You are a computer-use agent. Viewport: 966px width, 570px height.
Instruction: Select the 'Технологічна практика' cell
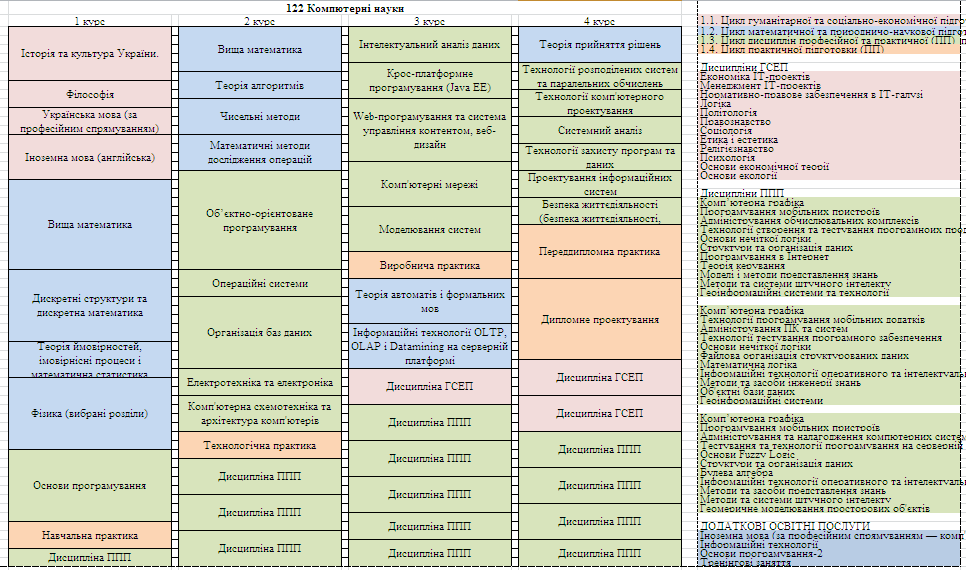coord(259,445)
